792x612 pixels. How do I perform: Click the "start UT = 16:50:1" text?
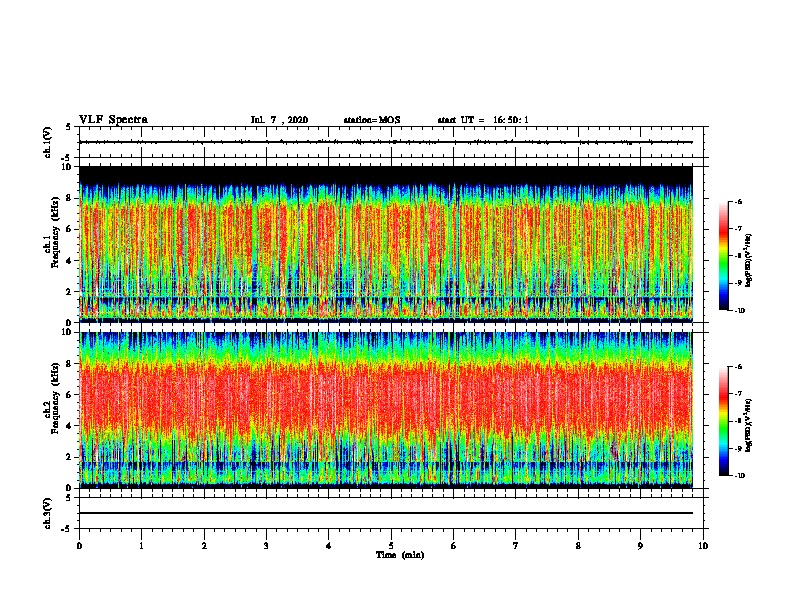(x=483, y=120)
